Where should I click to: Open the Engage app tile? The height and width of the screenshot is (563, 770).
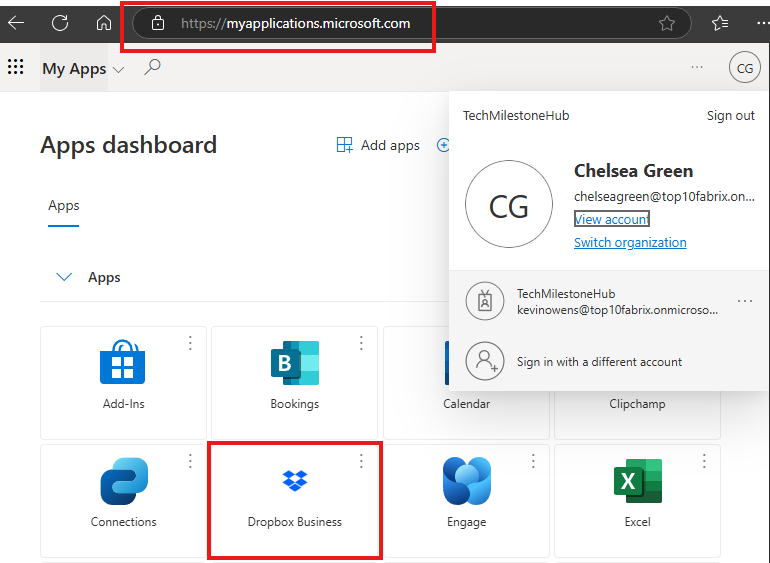tap(467, 501)
